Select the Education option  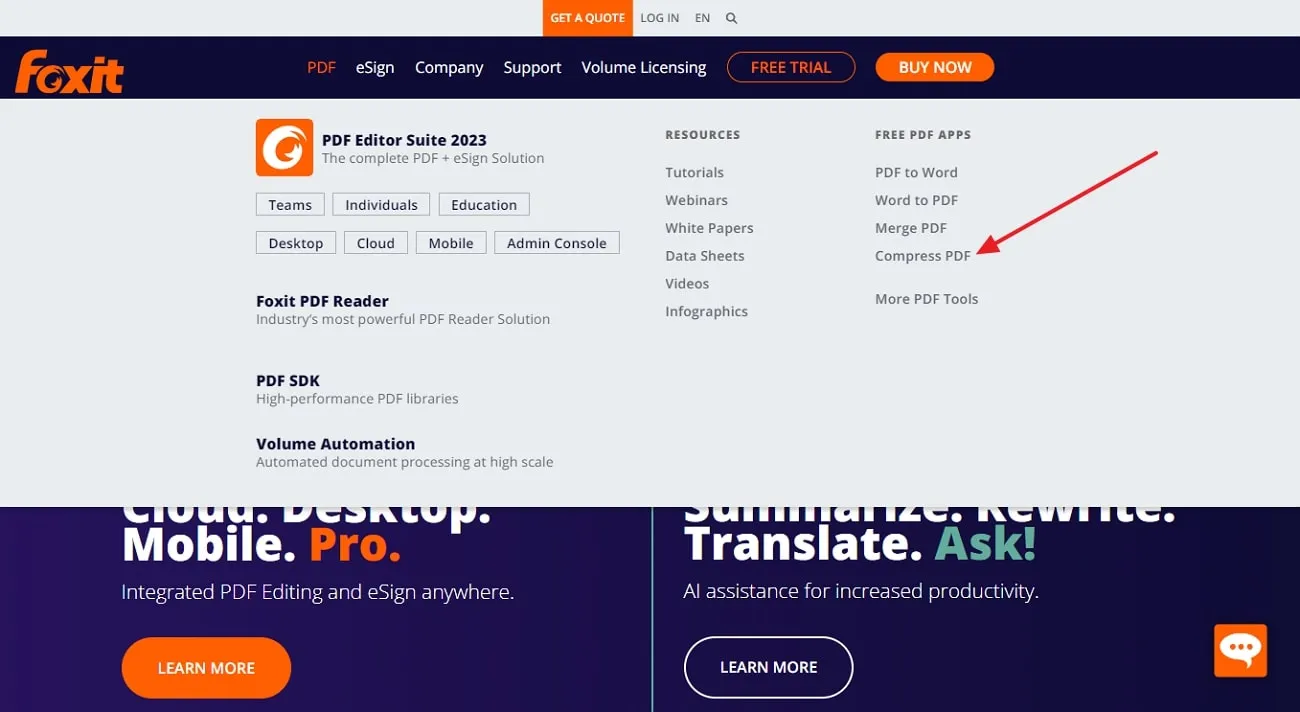click(x=484, y=205)
